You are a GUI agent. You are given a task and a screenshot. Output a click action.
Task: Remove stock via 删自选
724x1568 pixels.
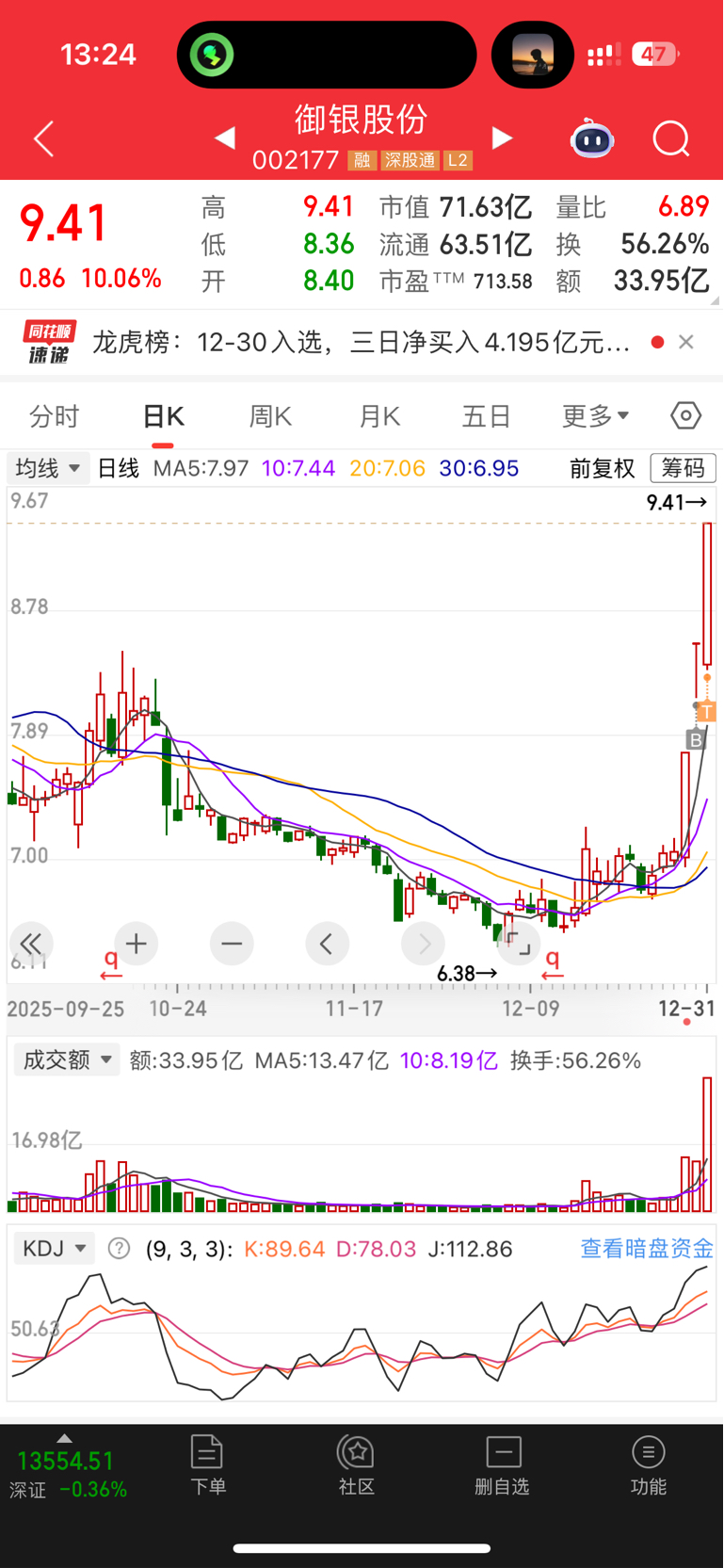pyautogui.click(x=503, y=1465)
